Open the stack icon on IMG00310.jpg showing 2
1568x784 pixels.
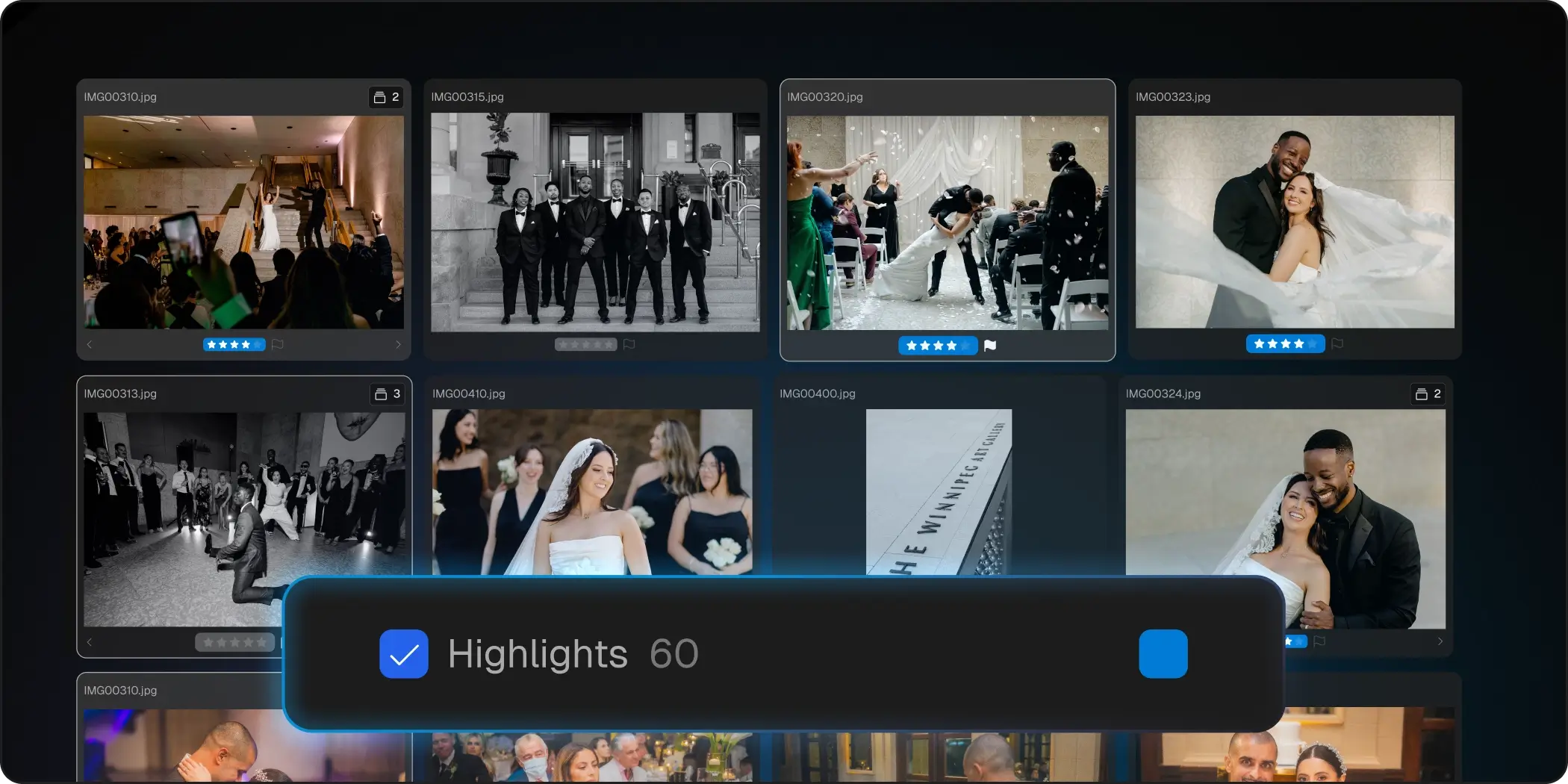coord(387,97)
